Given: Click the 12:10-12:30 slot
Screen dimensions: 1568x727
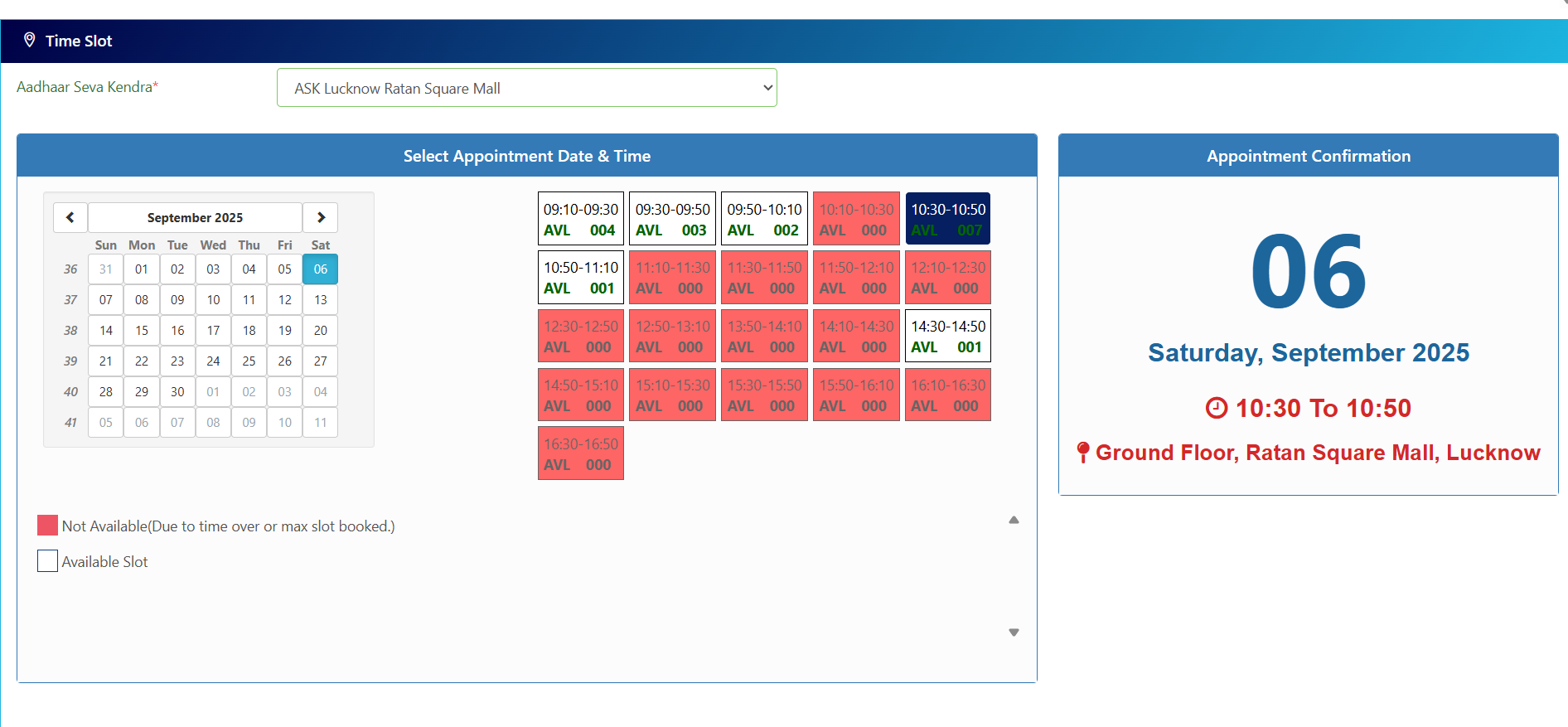Looking at the screenshot, I should pos(948,278).
